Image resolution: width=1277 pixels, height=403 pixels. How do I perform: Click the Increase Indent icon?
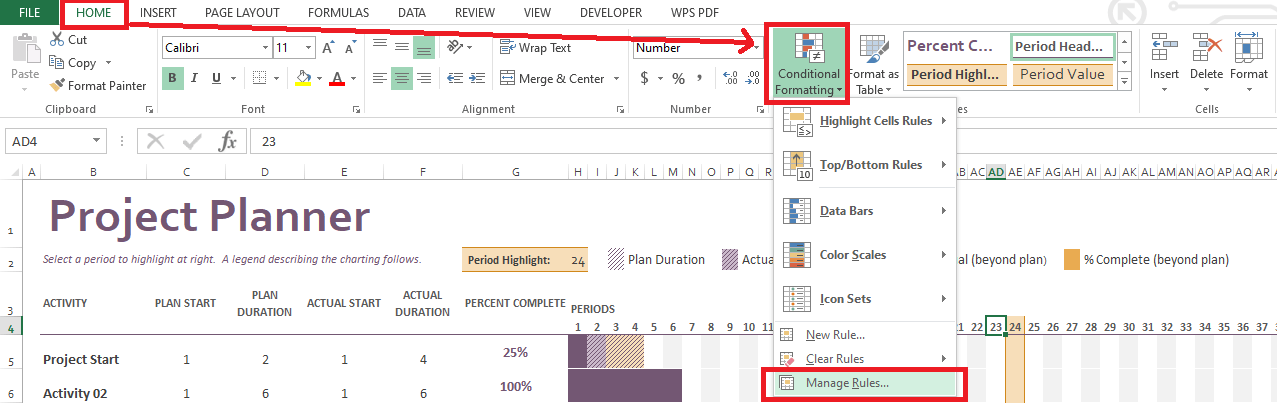(477, 78)
